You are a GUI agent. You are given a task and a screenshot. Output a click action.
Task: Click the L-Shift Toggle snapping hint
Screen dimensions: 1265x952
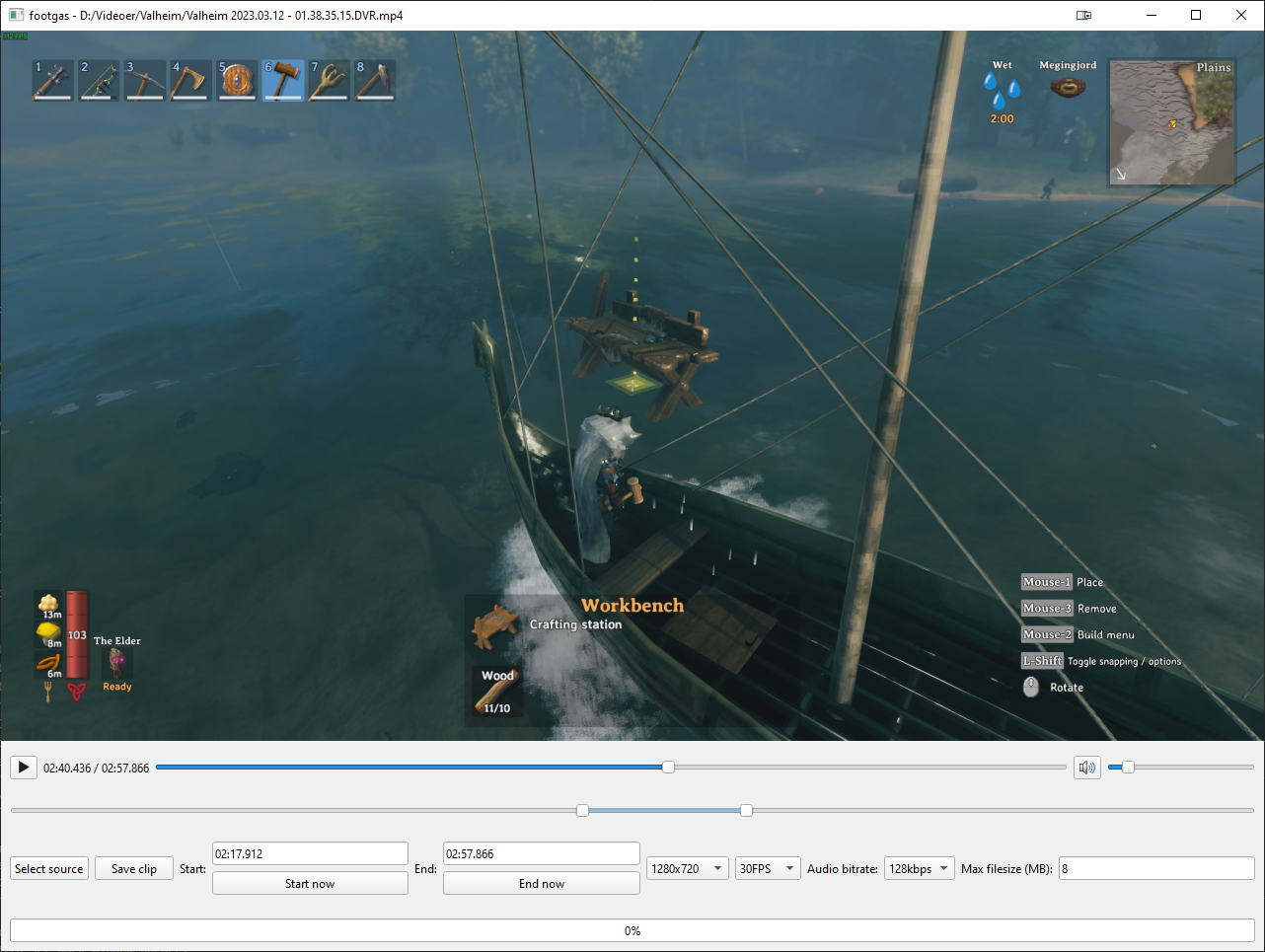(x=1101, y=661)
